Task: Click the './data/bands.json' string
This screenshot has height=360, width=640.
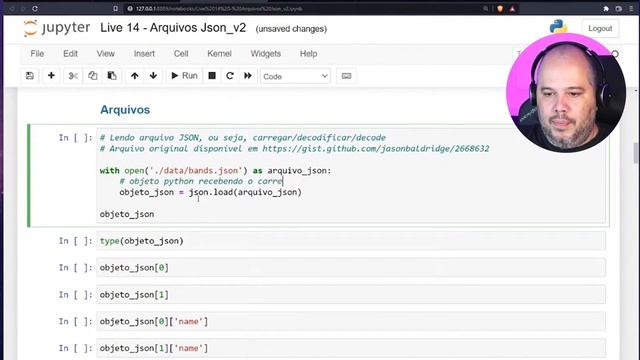Action: point(198,171)
